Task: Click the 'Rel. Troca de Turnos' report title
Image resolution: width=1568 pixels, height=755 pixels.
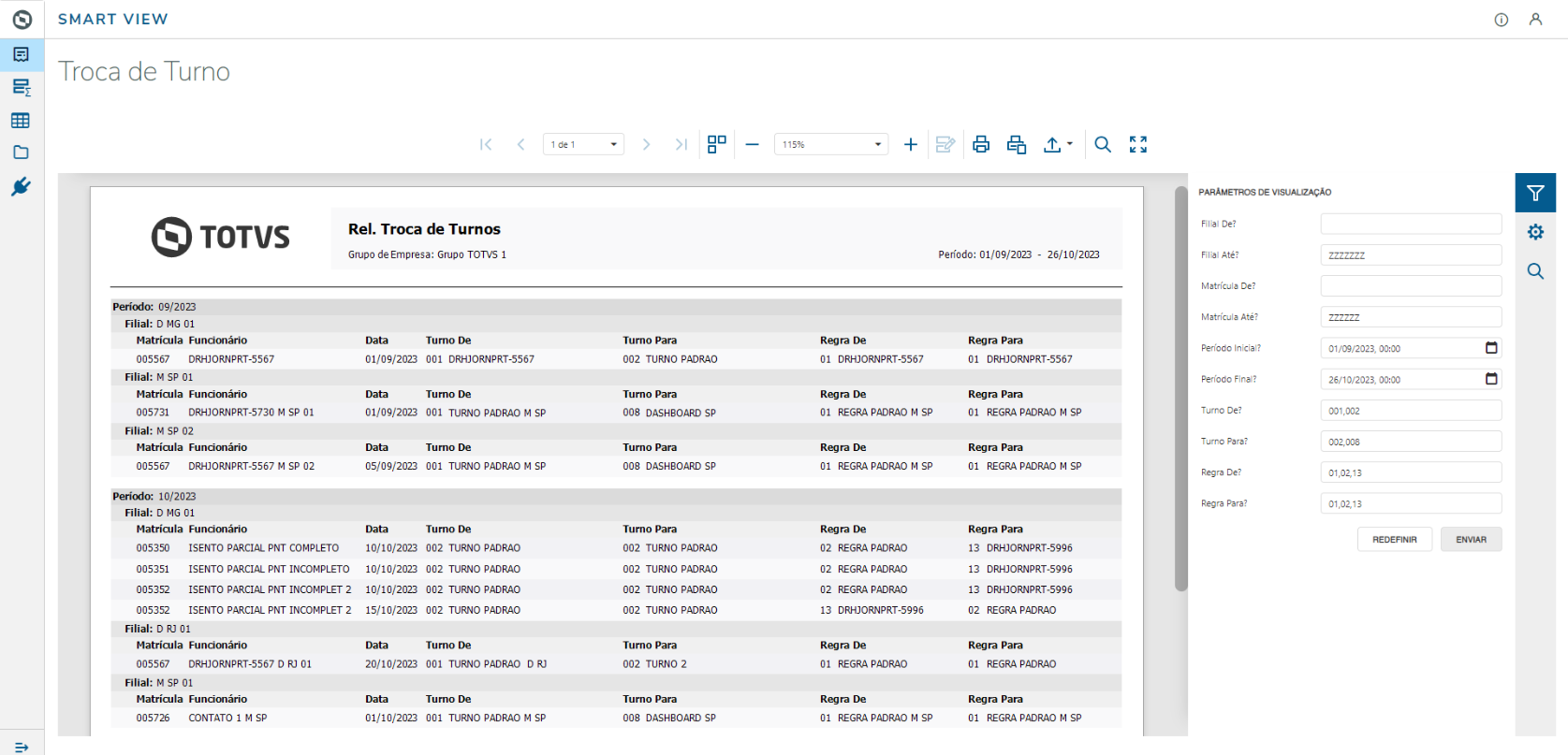Action: click(x=424, y=229)
